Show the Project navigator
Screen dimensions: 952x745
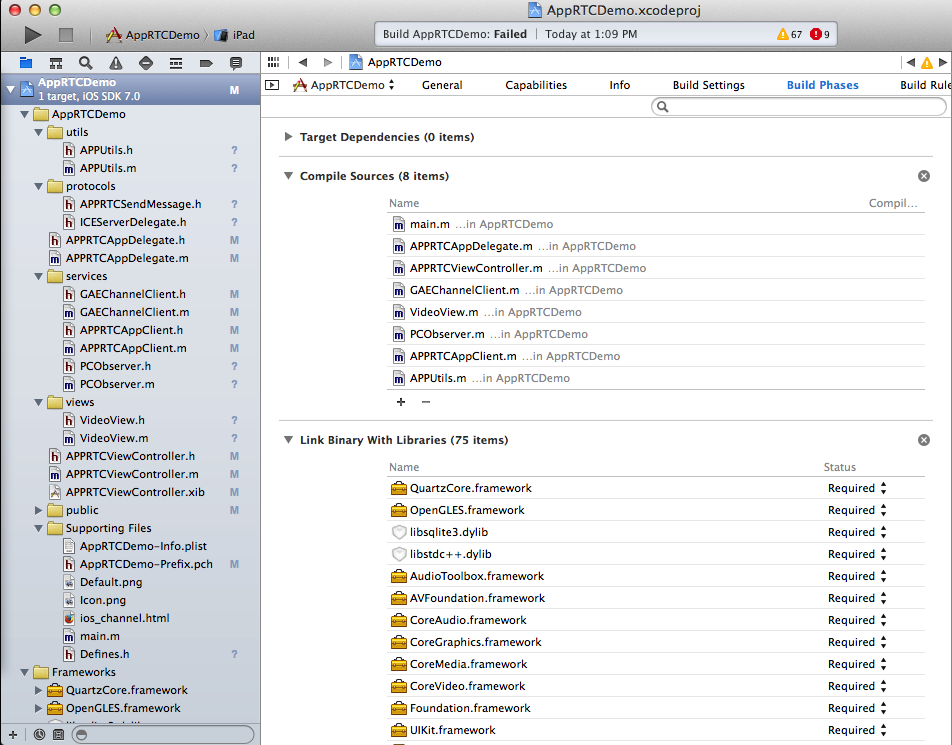[x=26, y=63]
